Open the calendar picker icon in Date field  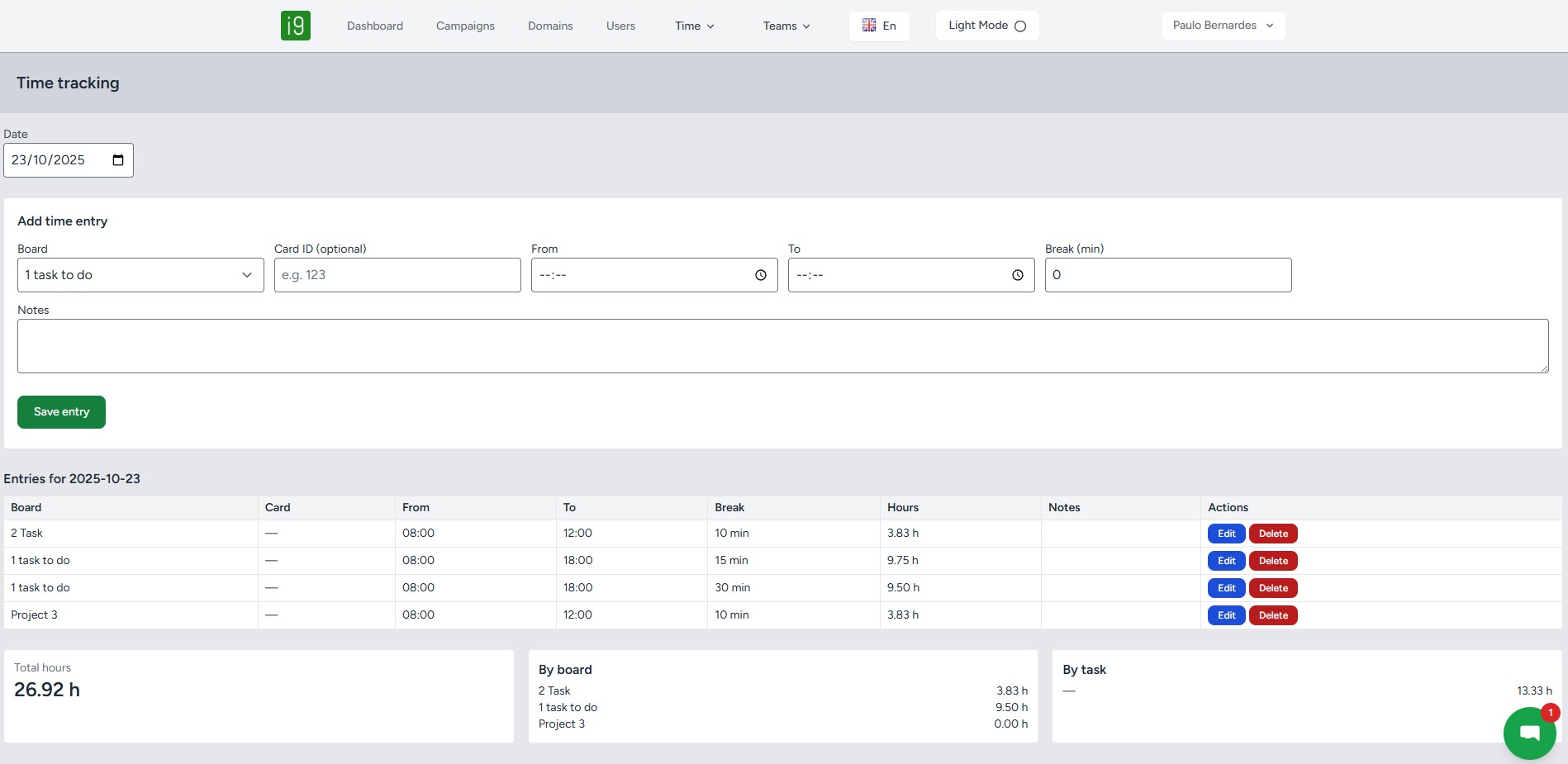pos(118,160)
